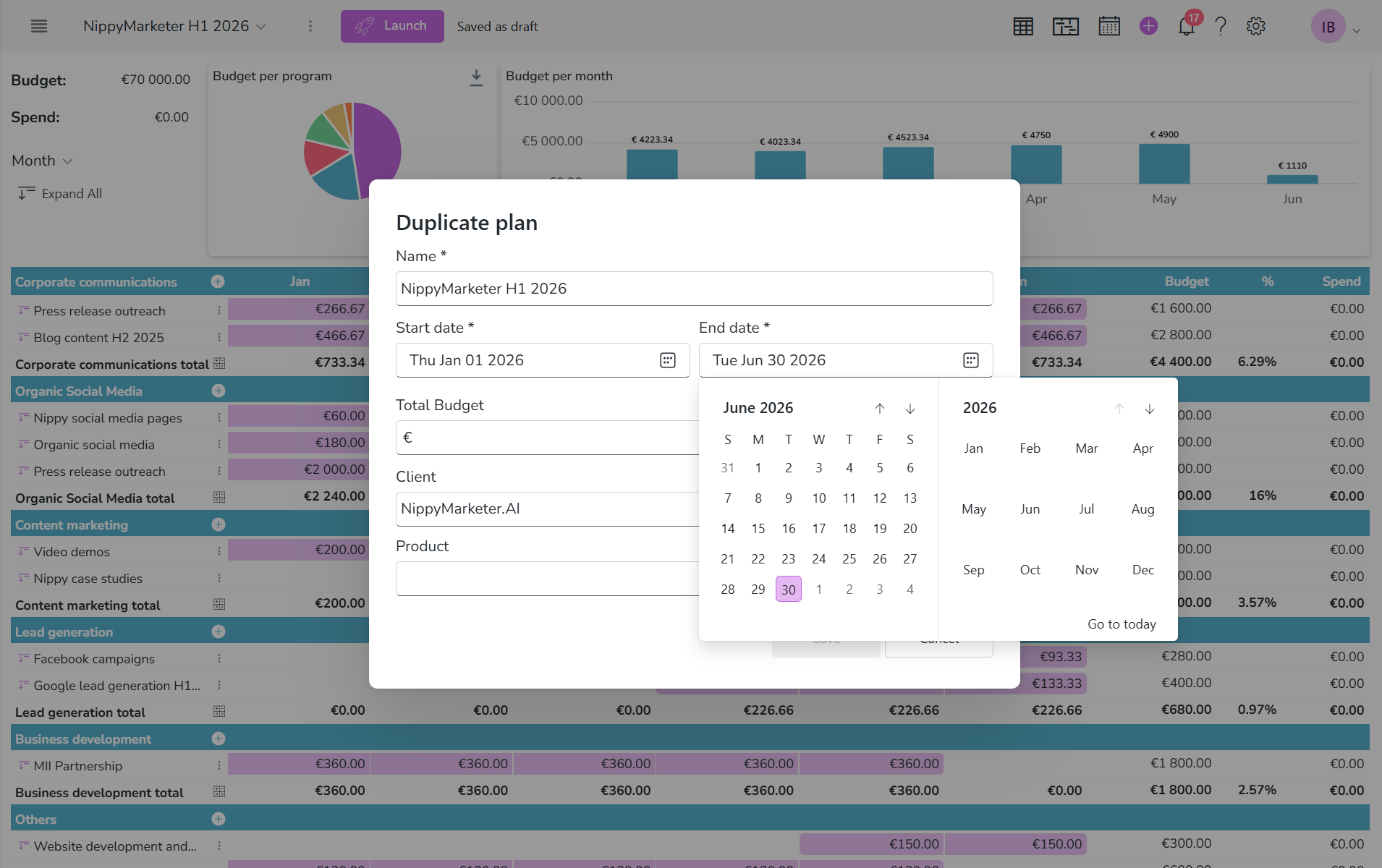Open the hamburger navigation menu

(39, 26)
